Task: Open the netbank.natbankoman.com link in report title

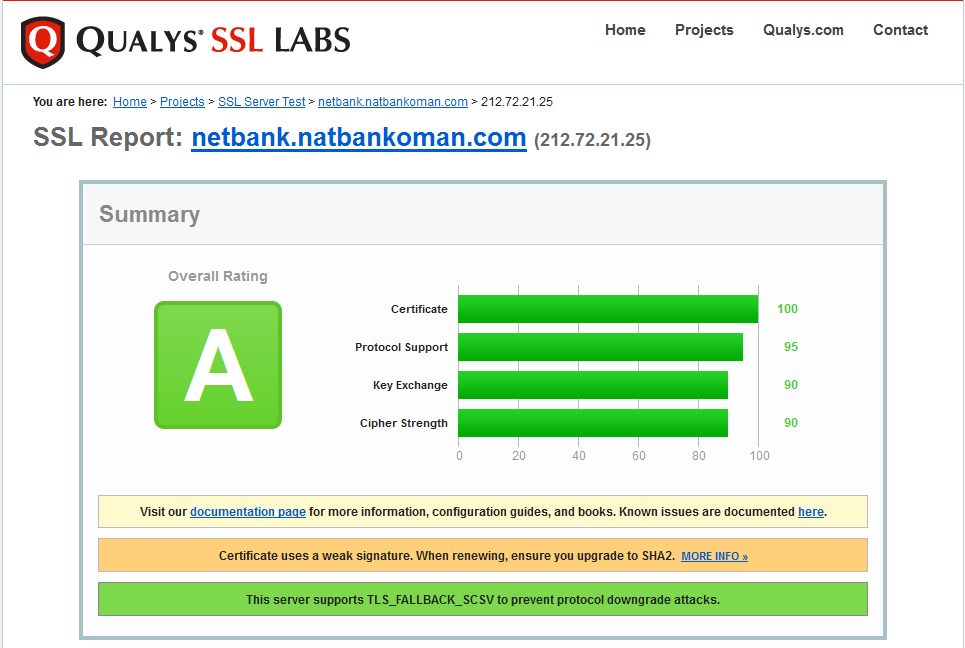Action: coord(359,137)
